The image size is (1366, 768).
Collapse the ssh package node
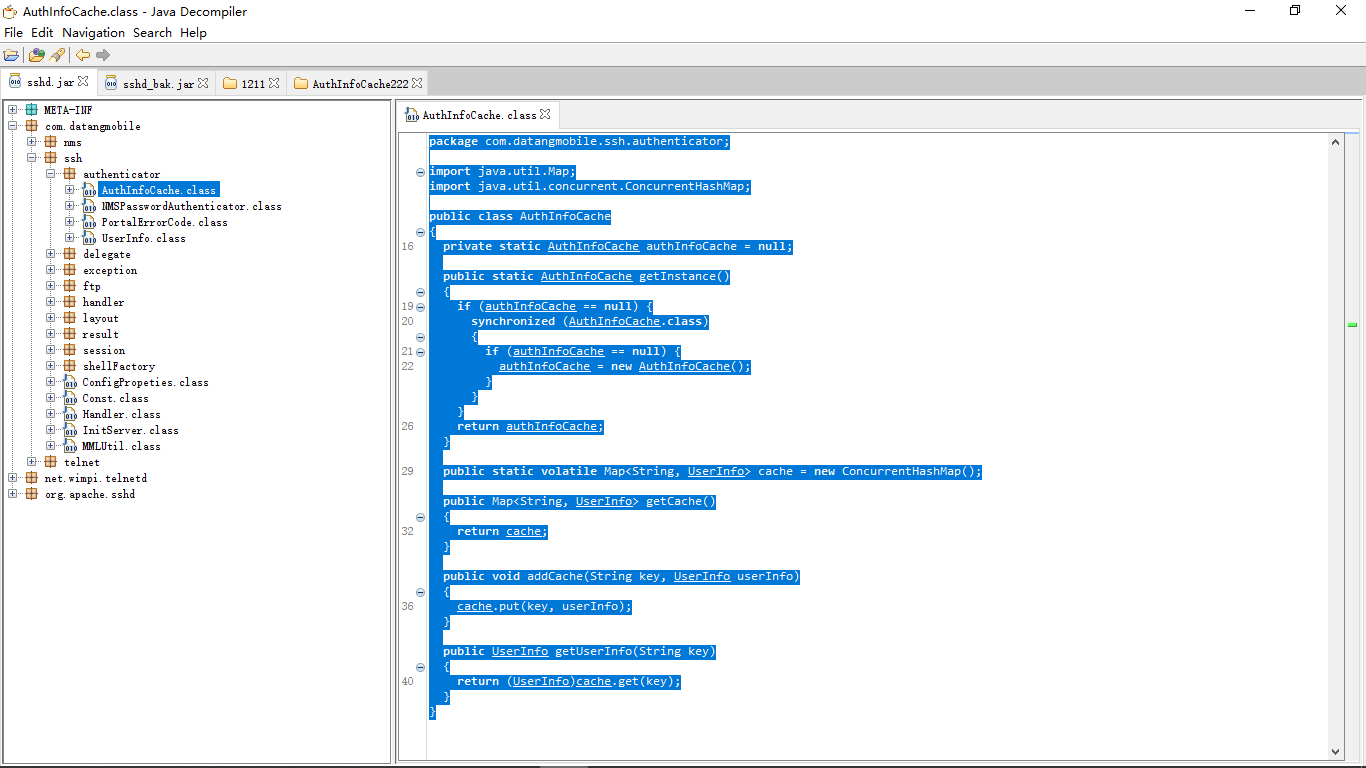[x=32, y=158]
